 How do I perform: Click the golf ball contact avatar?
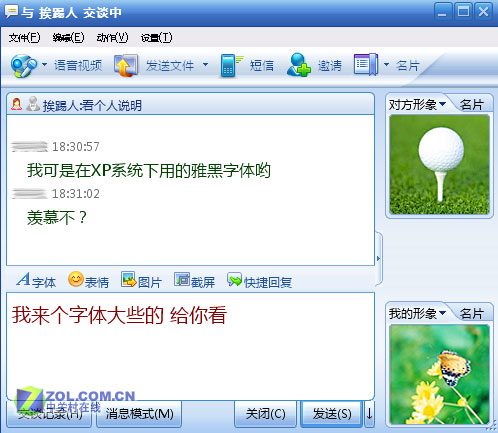[439, 165]
